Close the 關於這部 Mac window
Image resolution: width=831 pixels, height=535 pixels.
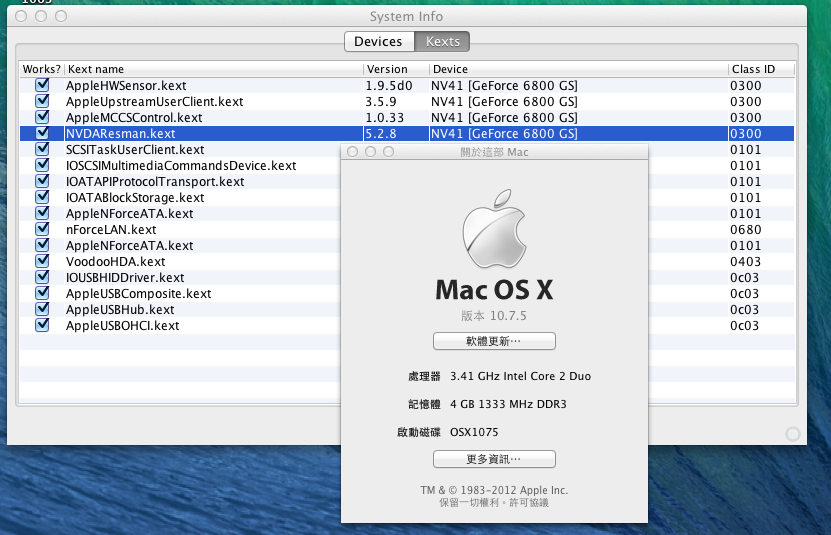point(352,152)
